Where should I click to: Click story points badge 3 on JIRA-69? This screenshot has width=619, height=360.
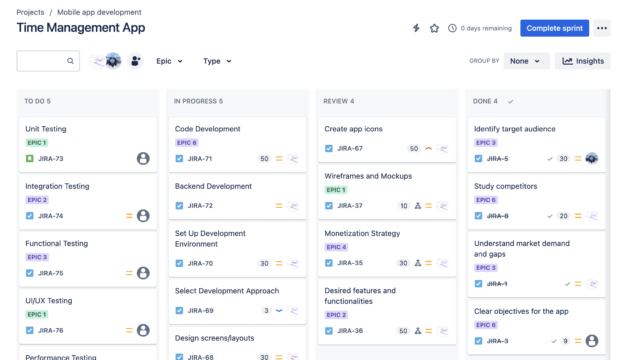(x=266, y=310)
